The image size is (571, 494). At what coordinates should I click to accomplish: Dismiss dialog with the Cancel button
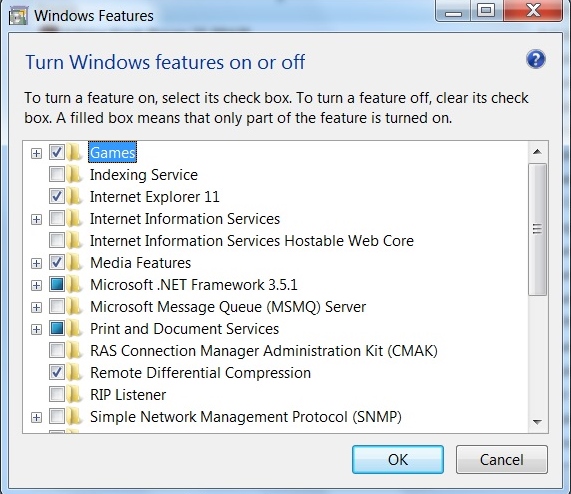tap(501, 459)
